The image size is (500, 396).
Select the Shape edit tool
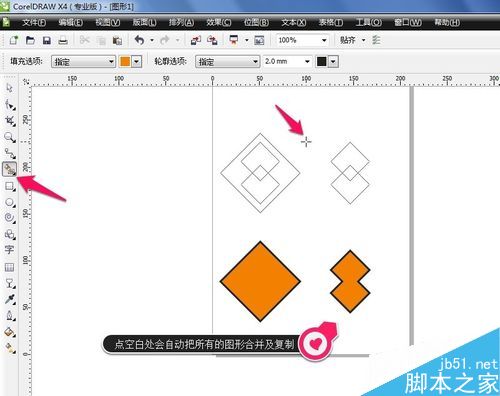[9, 105]
